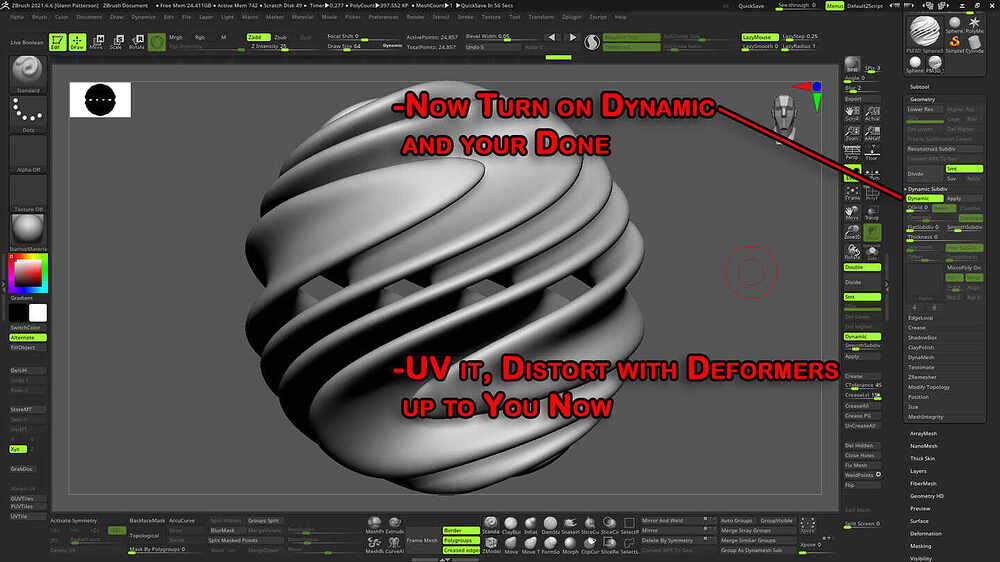Image resolution: width=1000 pixels, height=562 pixels.
Task: Click the Zoom3D view icon
Action: click(x=852, y=232)
